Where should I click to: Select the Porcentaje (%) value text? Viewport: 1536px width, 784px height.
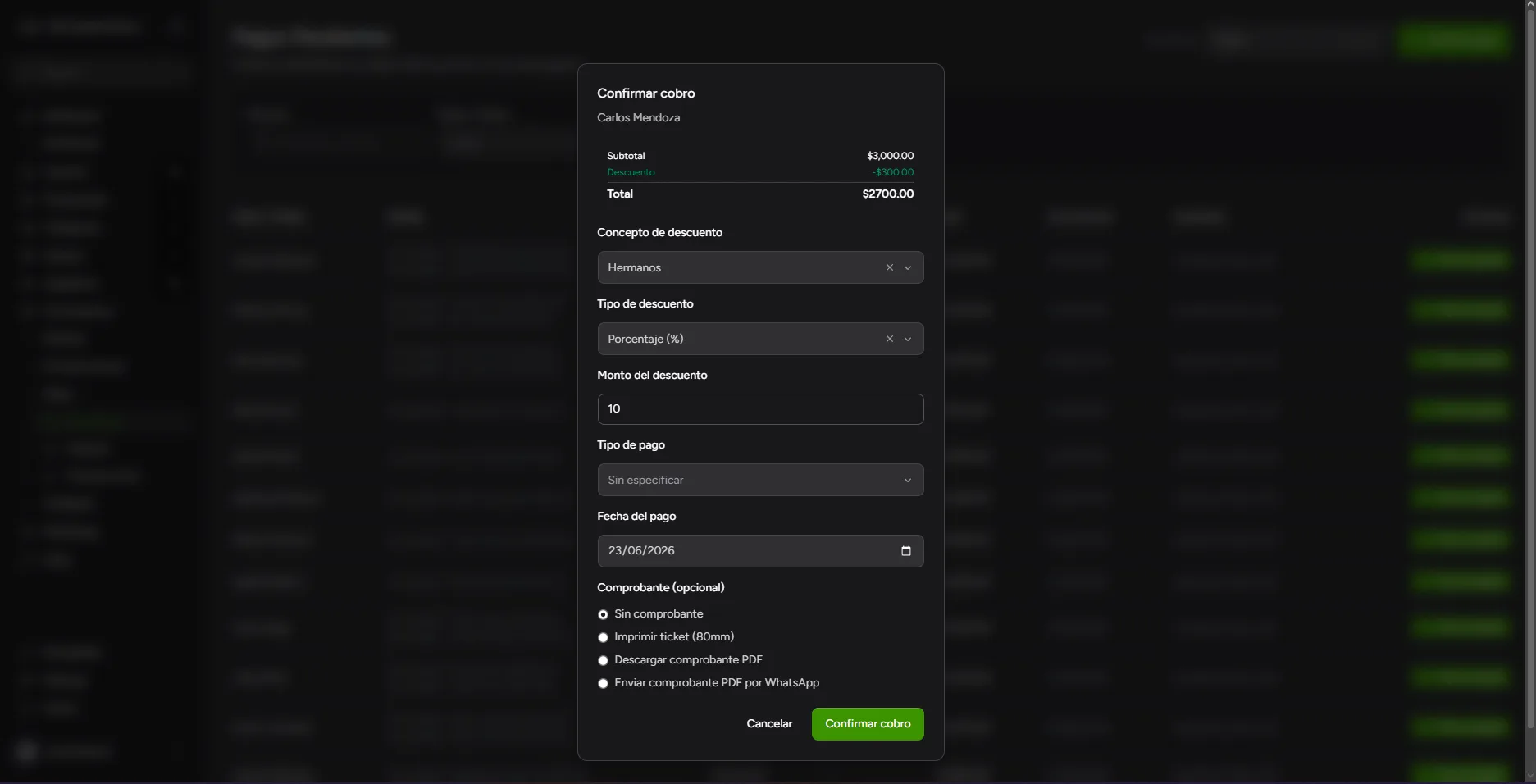tap(645, 339)
